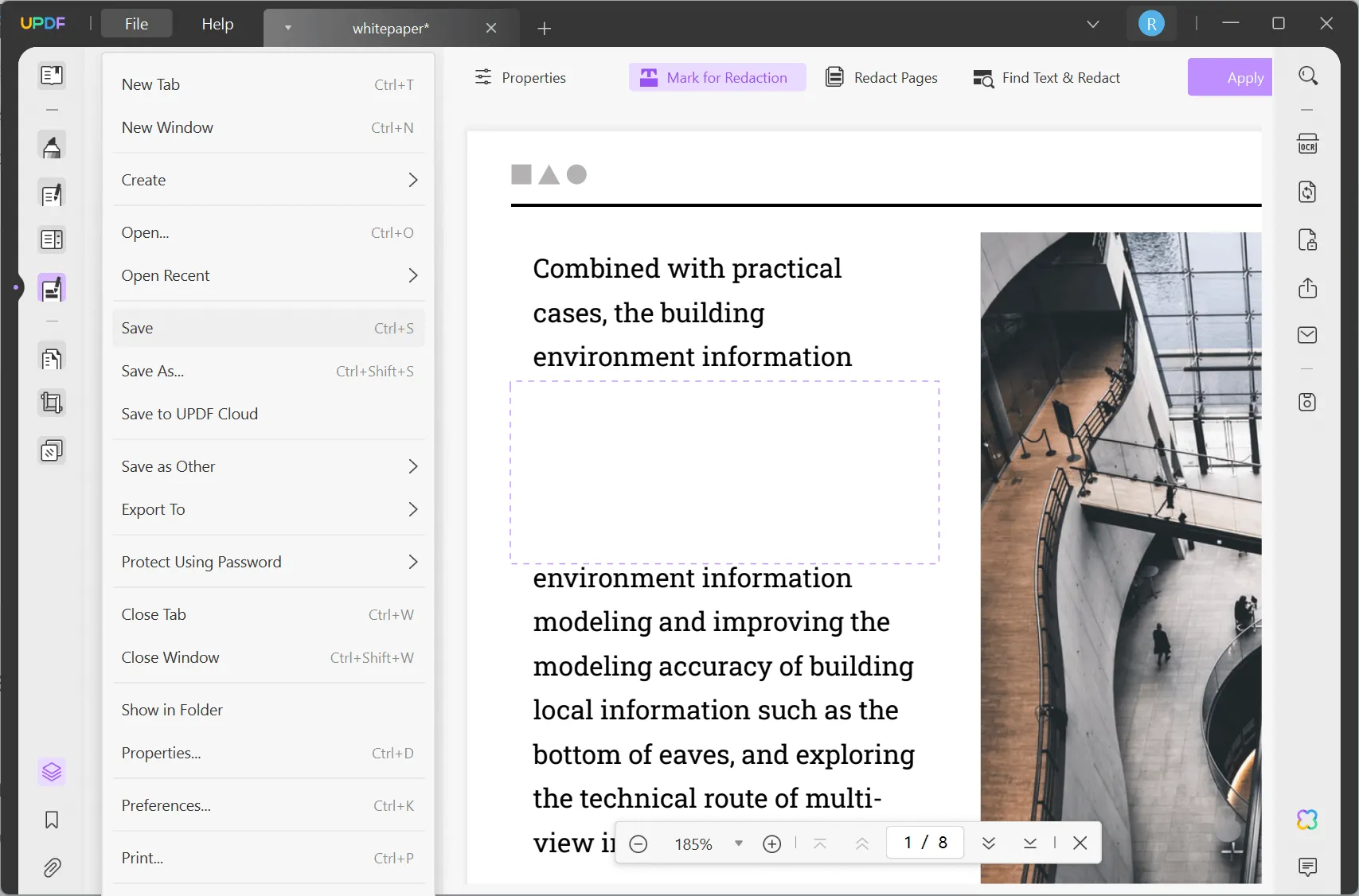Expand Protect Using Password submenu

[268, 562]
